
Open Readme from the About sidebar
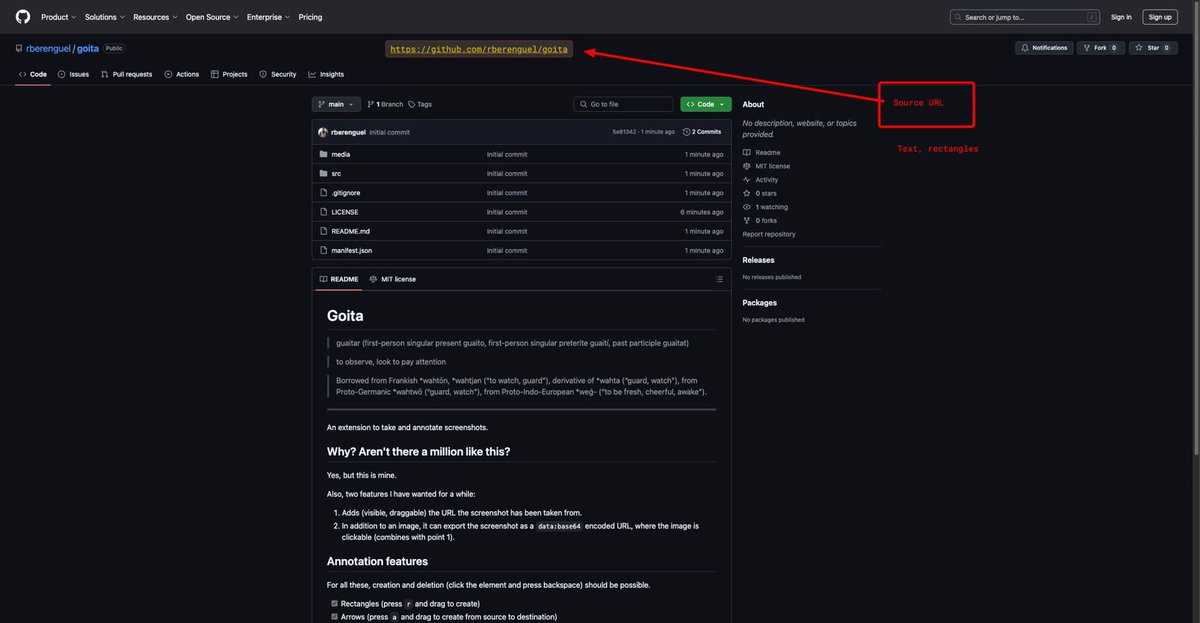[x=761, y=152]
